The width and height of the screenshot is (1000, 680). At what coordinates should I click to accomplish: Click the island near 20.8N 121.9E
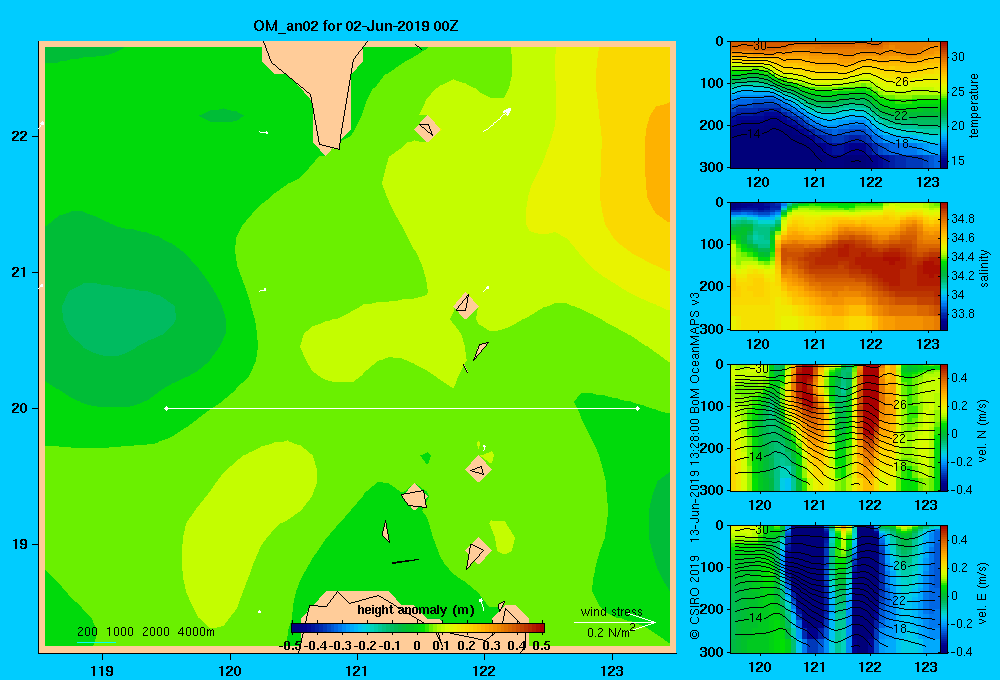click(x=466, y=306)
